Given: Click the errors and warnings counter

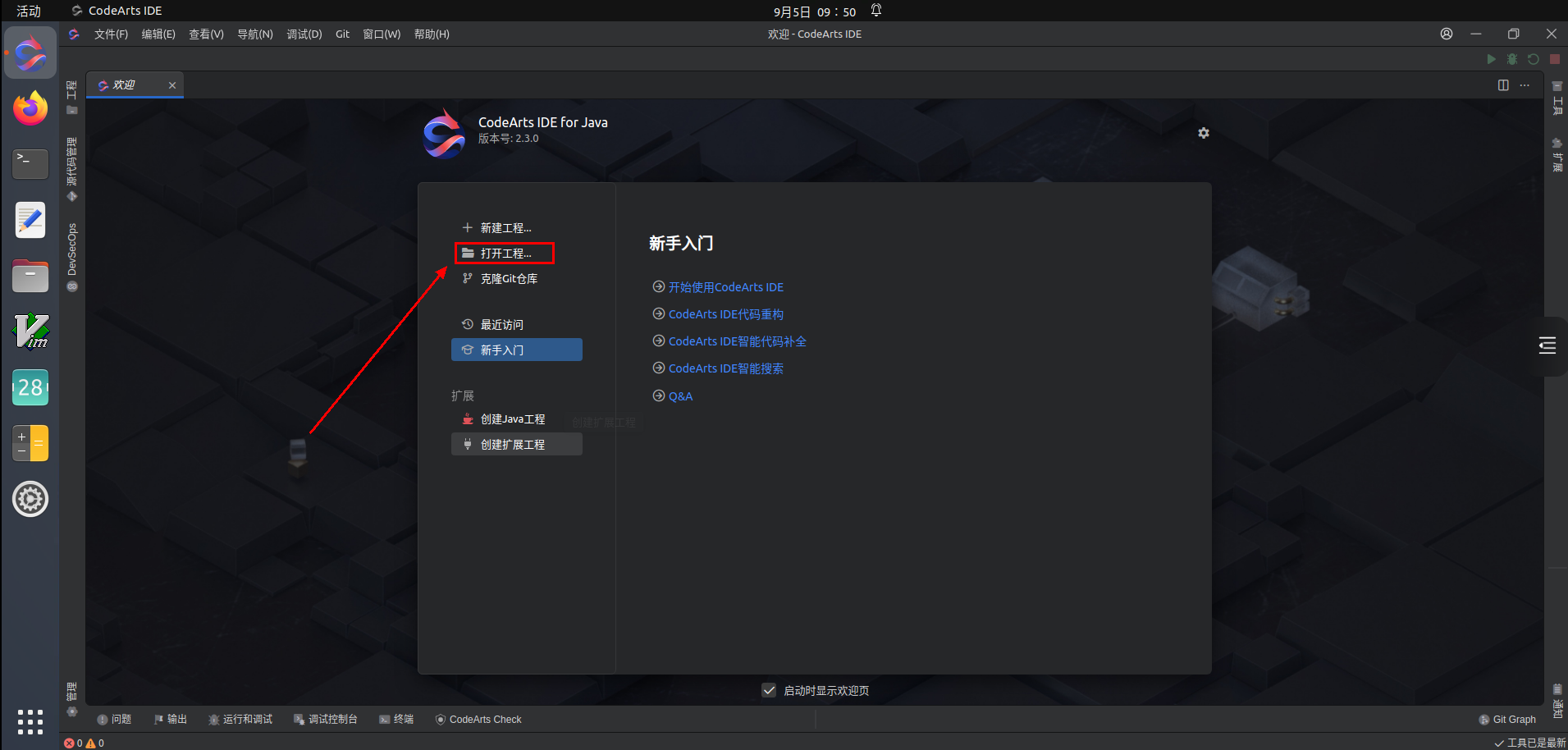Looking at the screenshot, I should coord(85,743).
